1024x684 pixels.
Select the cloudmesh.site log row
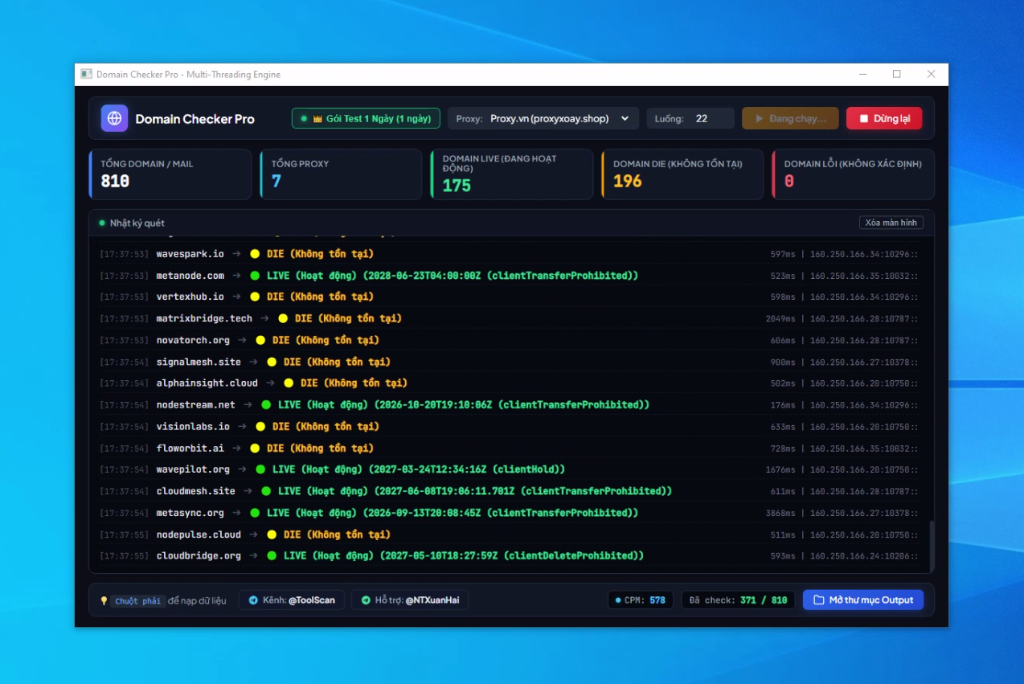[508, 491]
